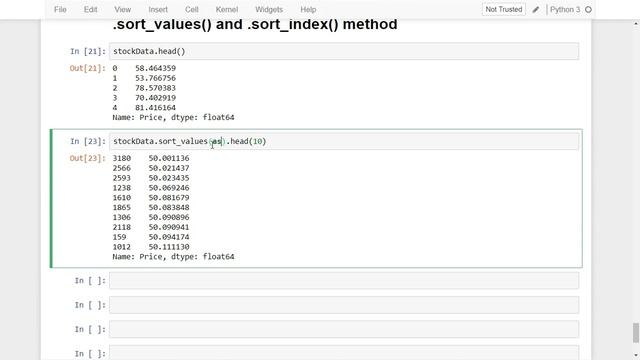The image size is (640, 360).
Task: Click index label 1012
Action: [x=122, y=247]
